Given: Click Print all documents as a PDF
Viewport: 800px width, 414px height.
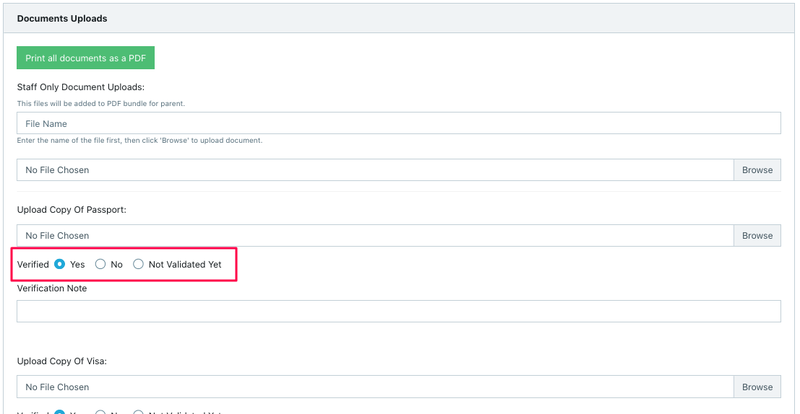Looking at the screenshot, I should click(85, 58).
